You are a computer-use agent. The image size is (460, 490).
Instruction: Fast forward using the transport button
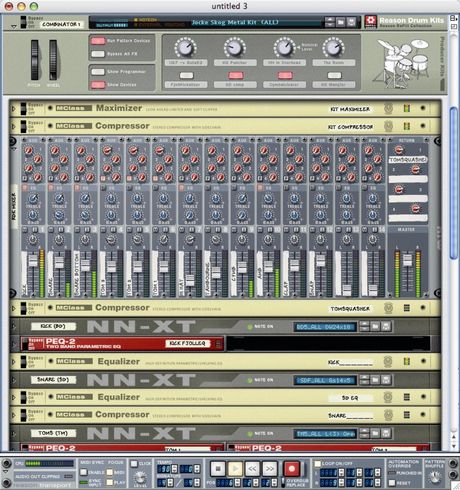(x=269, y=469)
